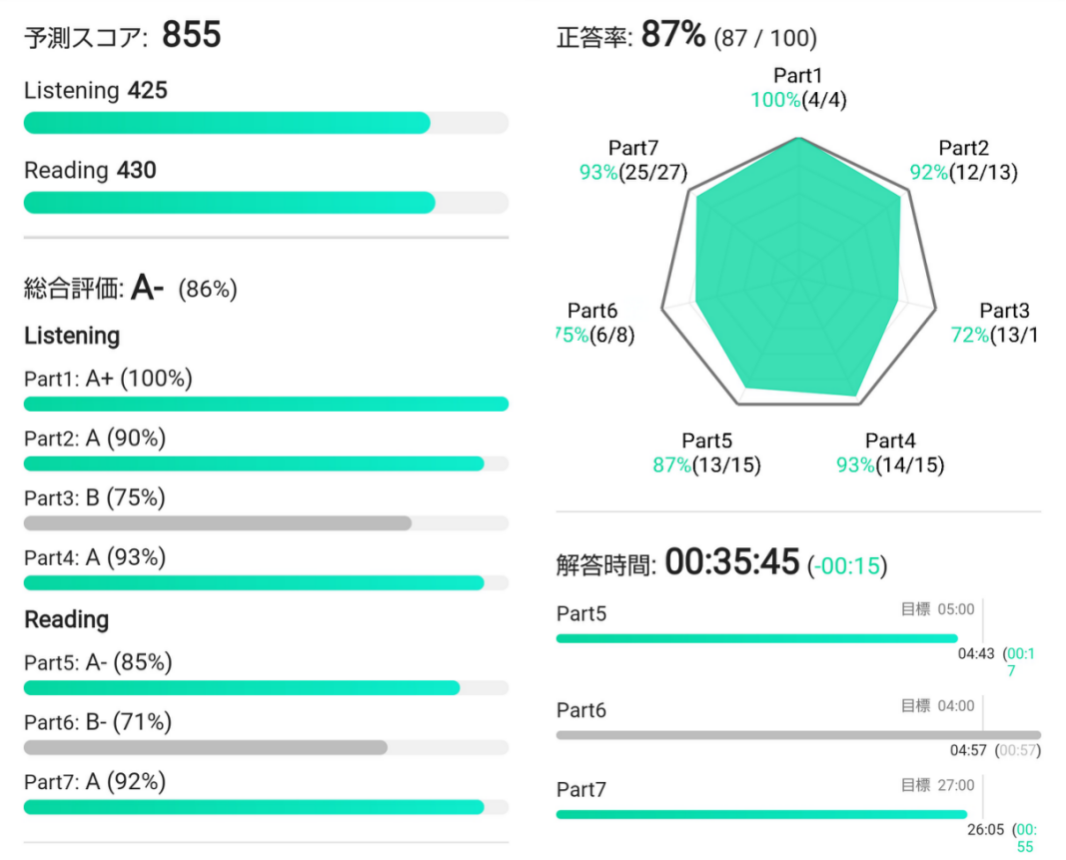
Task: Click the gray Part6 answer time bar
Action: point(797,735)
